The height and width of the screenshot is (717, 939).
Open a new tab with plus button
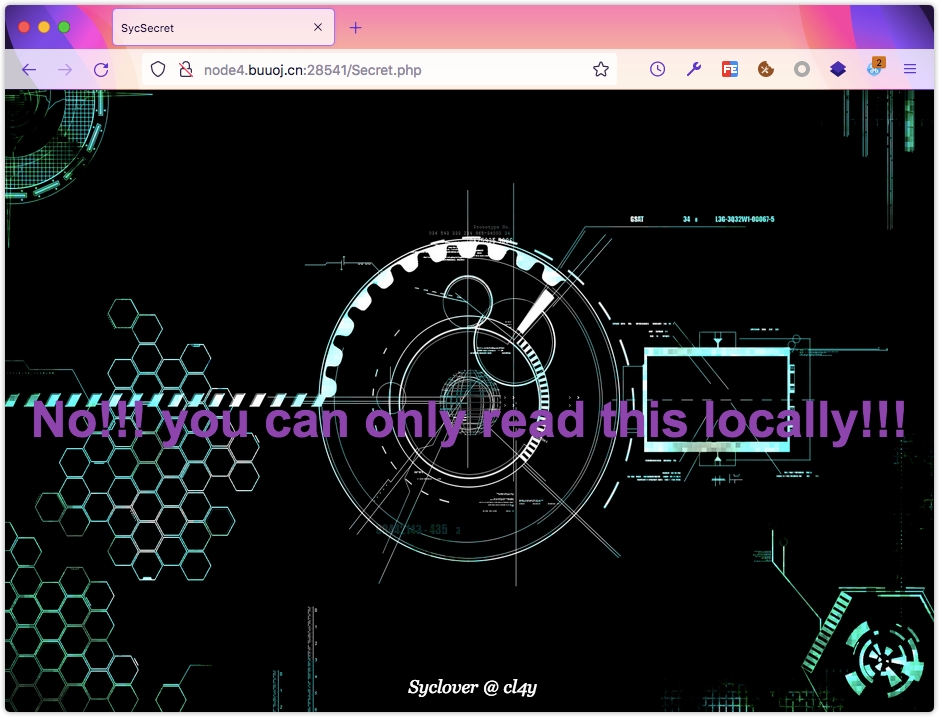click(x=356, y=28)
